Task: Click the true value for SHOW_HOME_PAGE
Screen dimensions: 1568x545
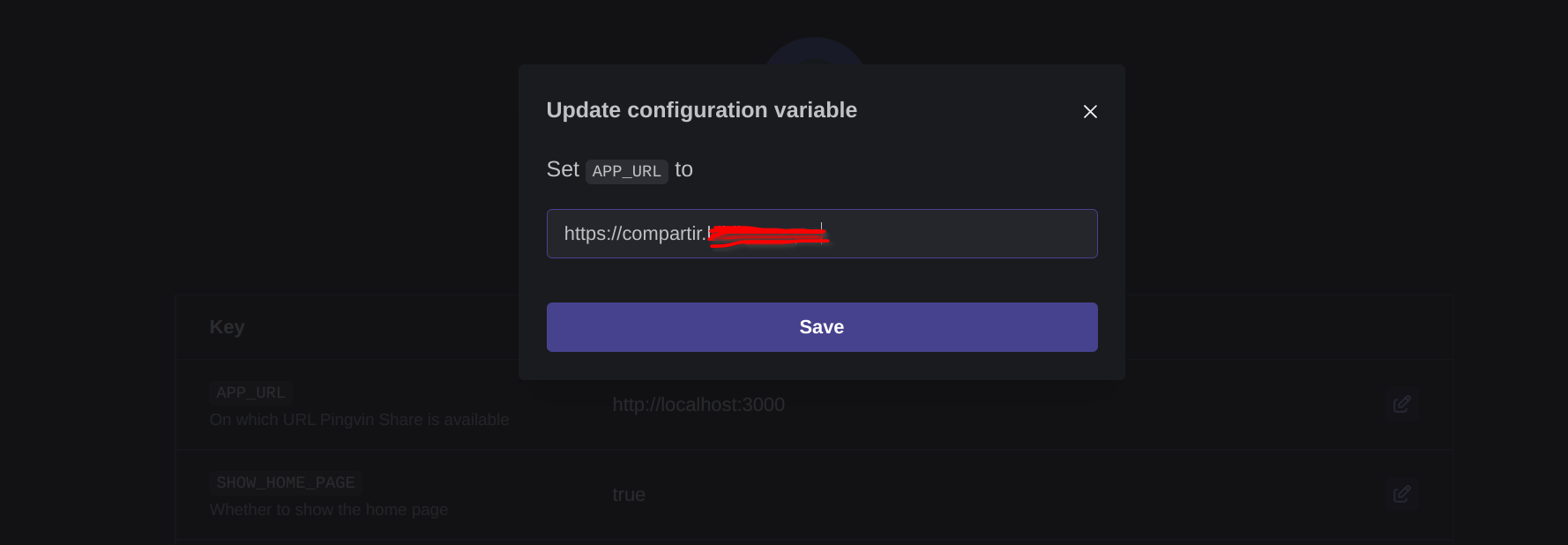Action: coord(629,495)
